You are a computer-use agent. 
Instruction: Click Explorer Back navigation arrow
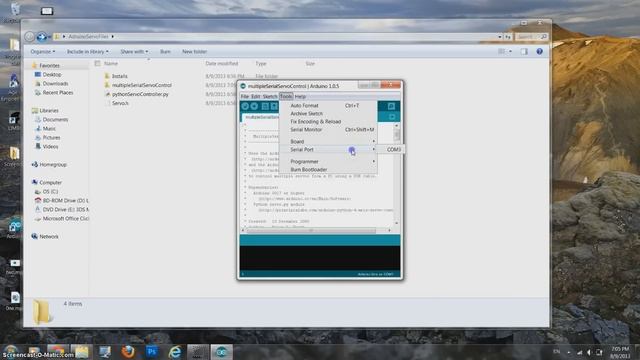[29, 37]
